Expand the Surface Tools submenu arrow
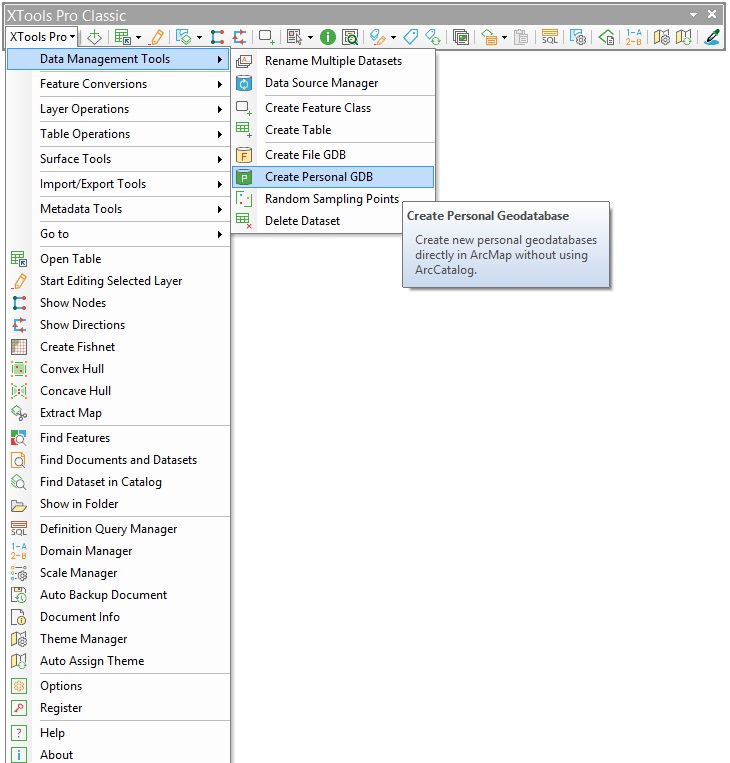Image resolution: width=730 pixels, height=763 pixels. 220,160
